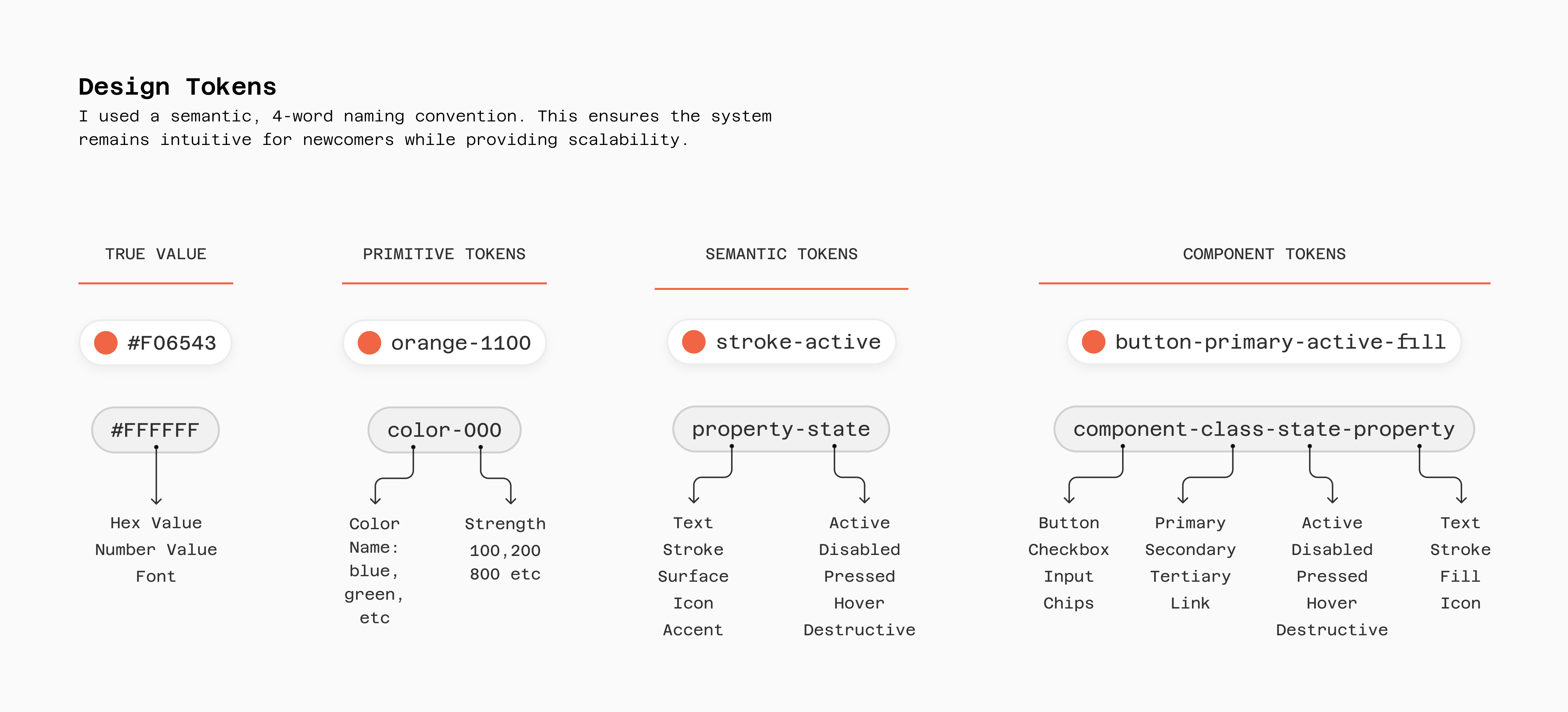Select the SEMANTIC TOKENS heading
1568x712 pixels.
click(781, 254)
